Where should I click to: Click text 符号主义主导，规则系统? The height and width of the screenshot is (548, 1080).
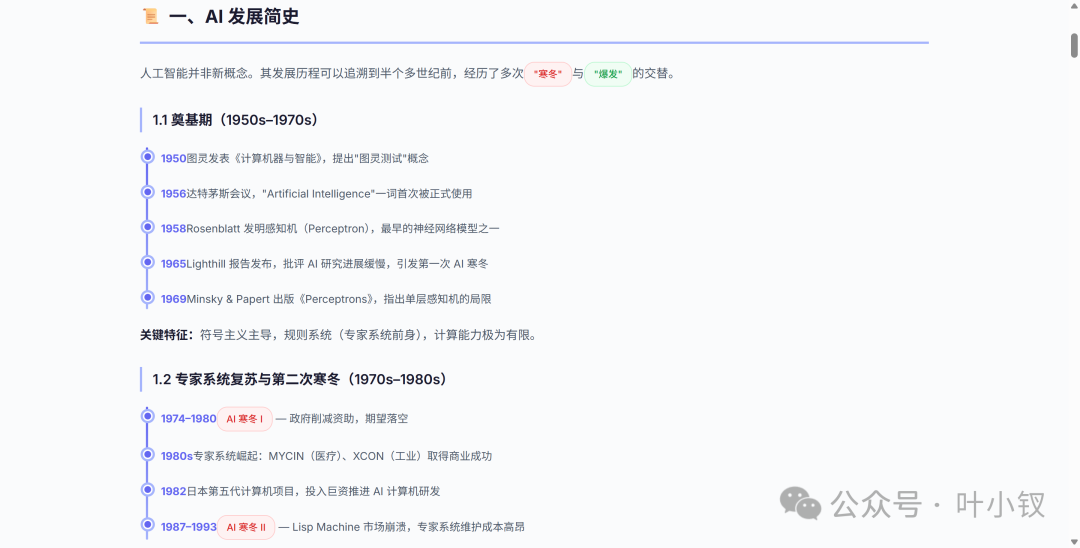click(267, 335)
